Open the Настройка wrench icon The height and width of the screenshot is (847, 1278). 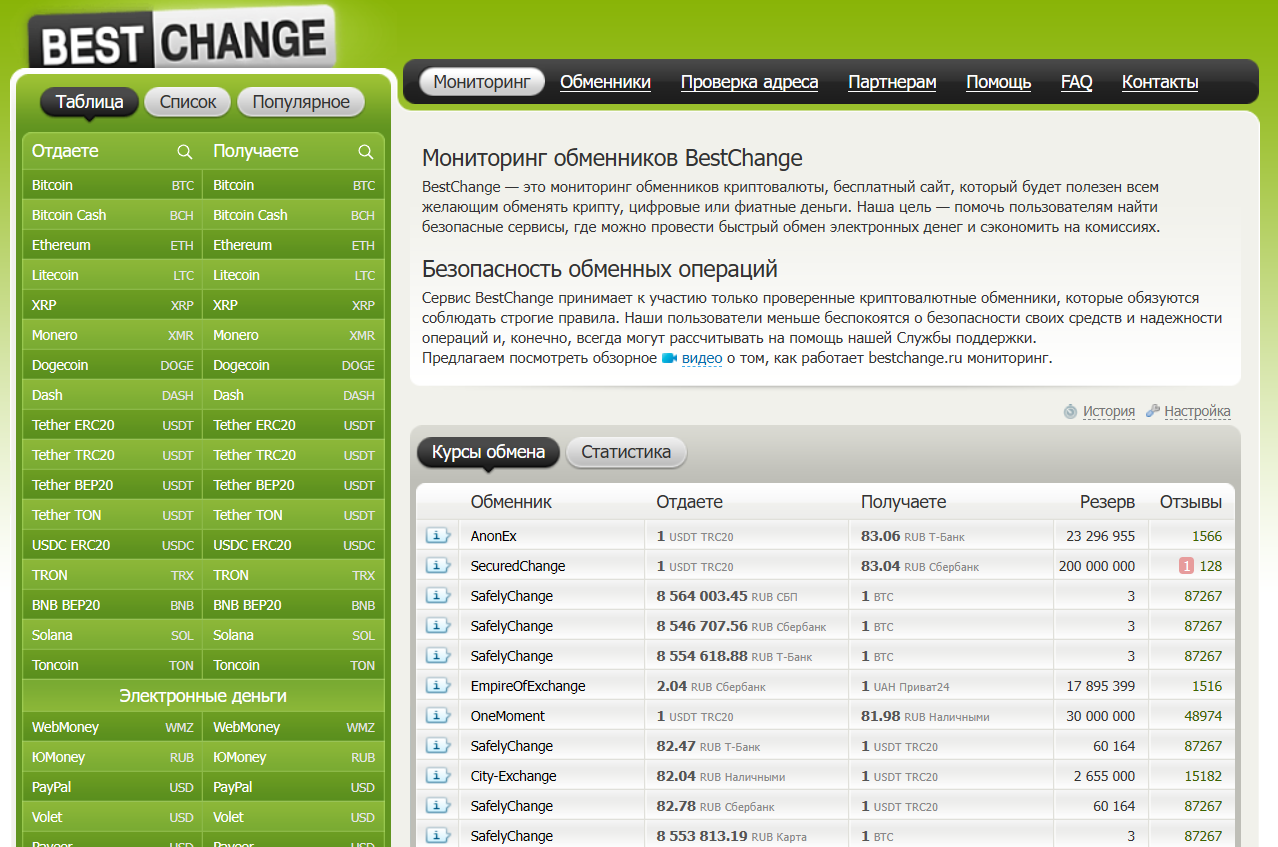click(1152, 411)
